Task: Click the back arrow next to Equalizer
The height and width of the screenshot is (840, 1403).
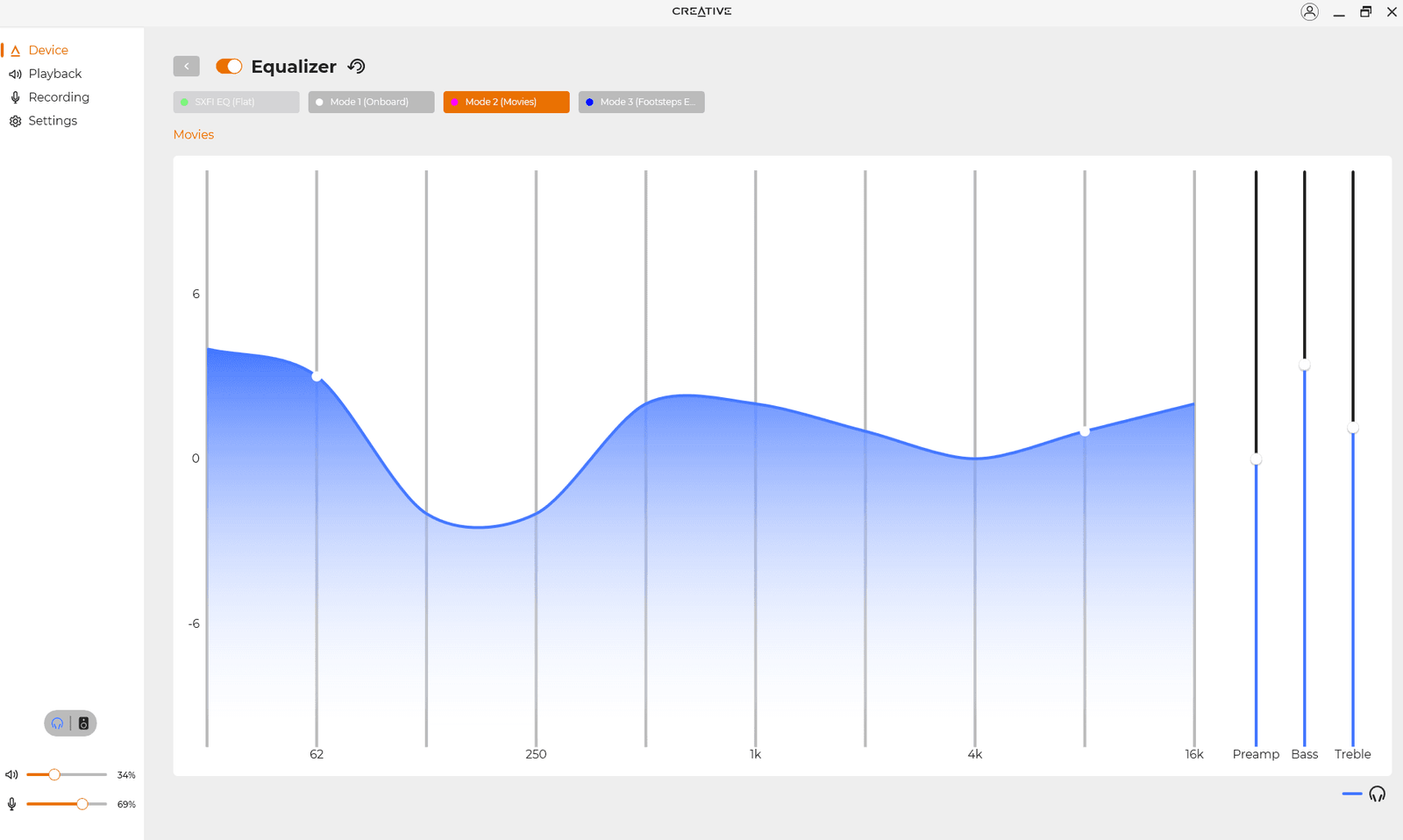Action: [186, 67]
